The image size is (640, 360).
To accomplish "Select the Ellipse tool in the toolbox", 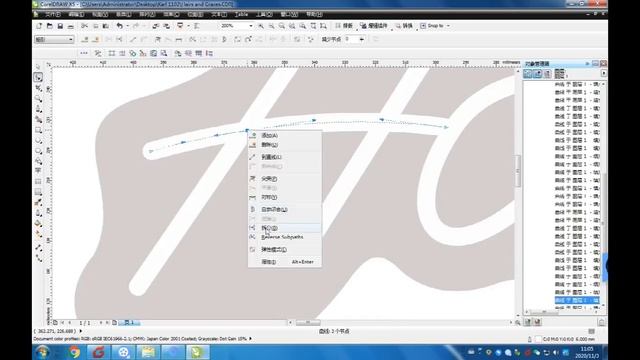I will tap(38, 141).
